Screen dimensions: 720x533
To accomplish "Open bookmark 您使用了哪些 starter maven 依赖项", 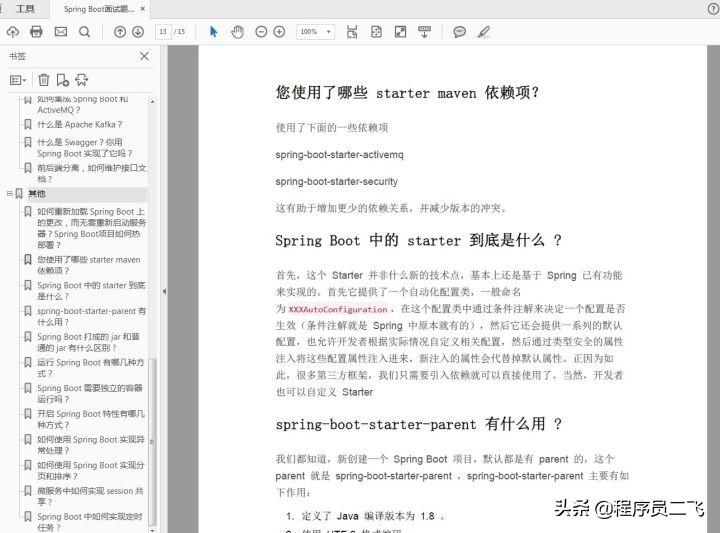I will tap(89, 265).
